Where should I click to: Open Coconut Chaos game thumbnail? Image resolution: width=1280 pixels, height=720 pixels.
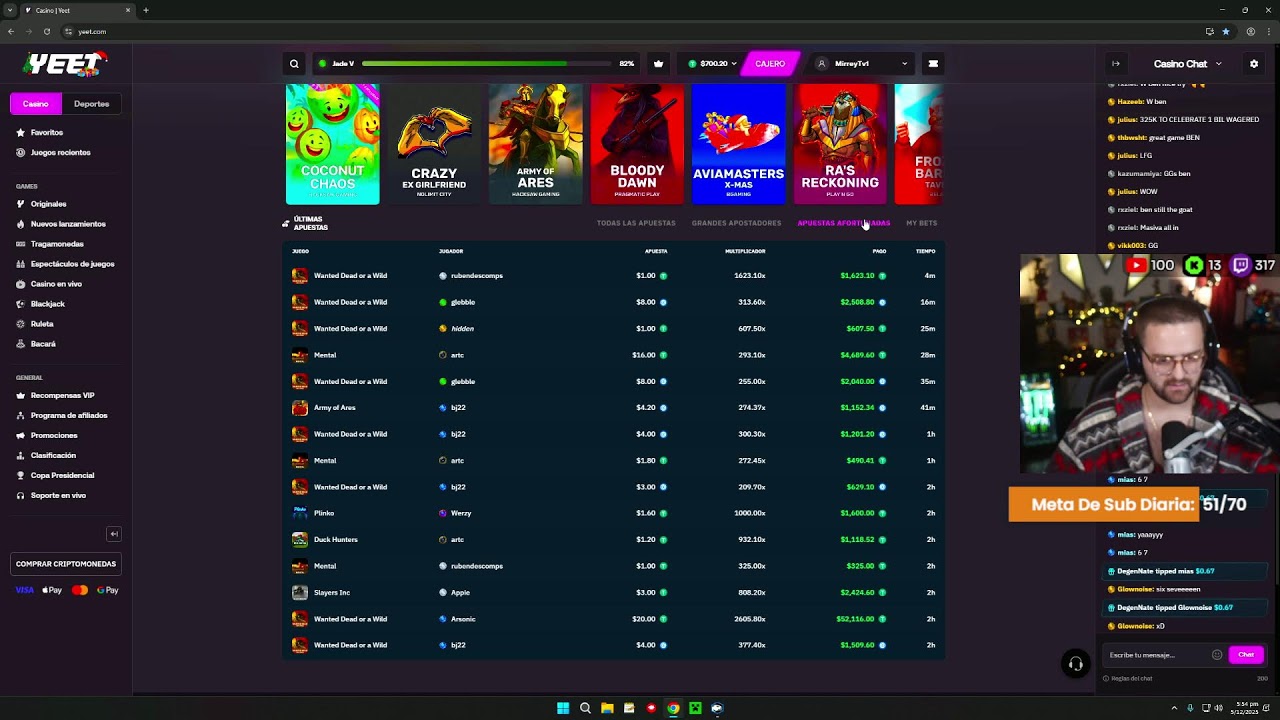click(333, 144)
